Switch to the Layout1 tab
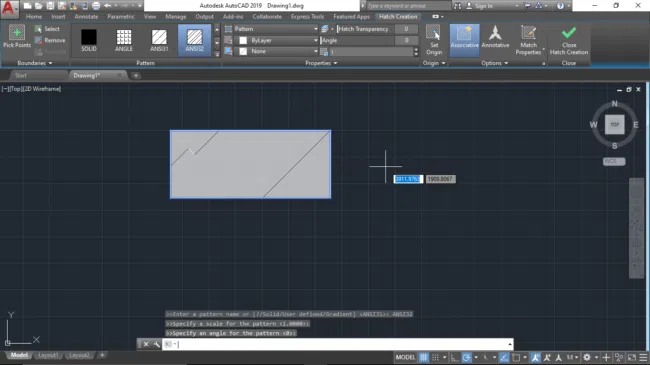Screen dimensions: 650x365 tap(48, 355)
